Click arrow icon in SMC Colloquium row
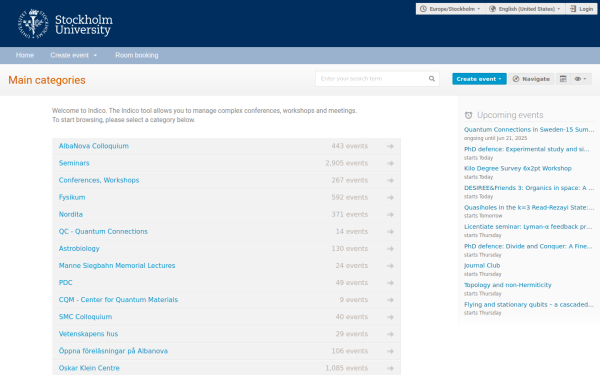Viewport: 600px width, 375px height. click(390, 317)
